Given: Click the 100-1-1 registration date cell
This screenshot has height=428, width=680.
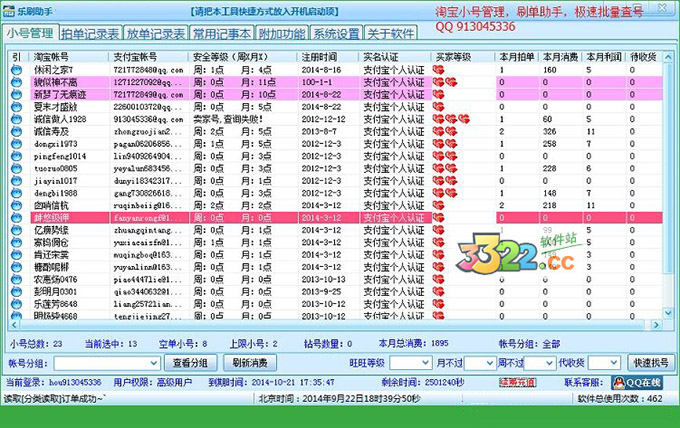Looking at the screenshot, I should (x=317, y=82).
